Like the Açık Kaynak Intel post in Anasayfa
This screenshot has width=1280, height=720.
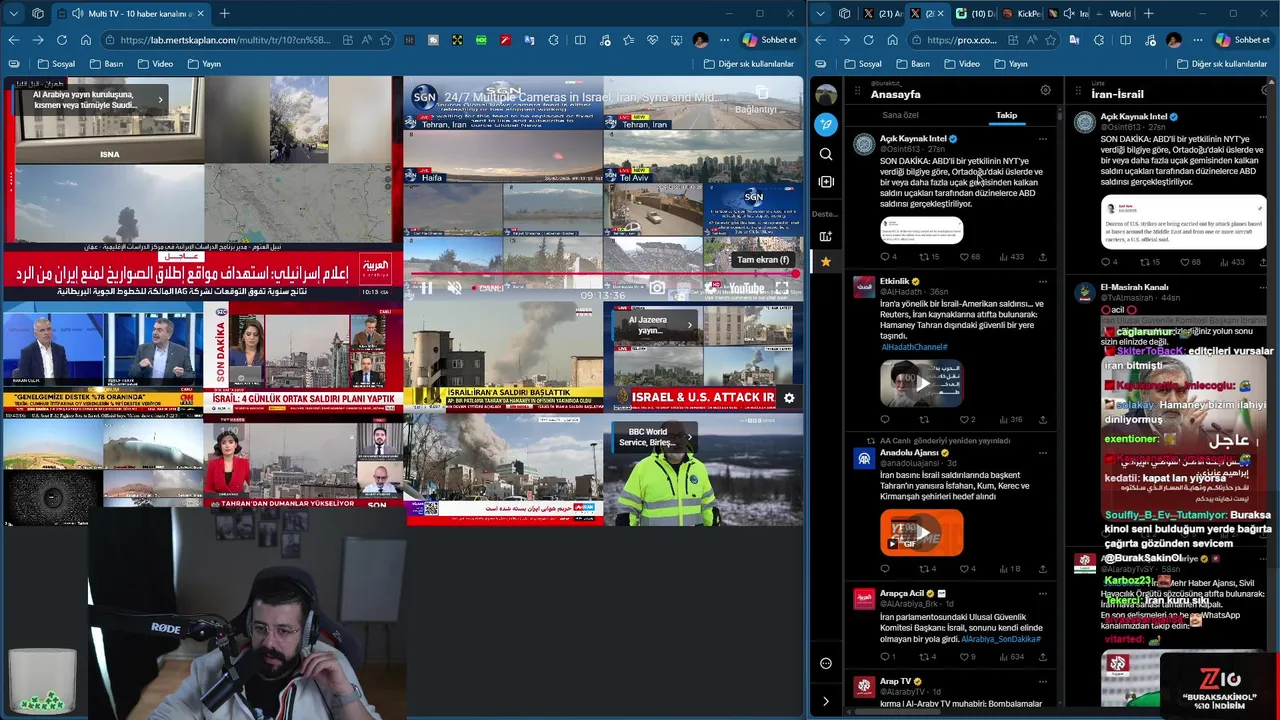(964, 257)
